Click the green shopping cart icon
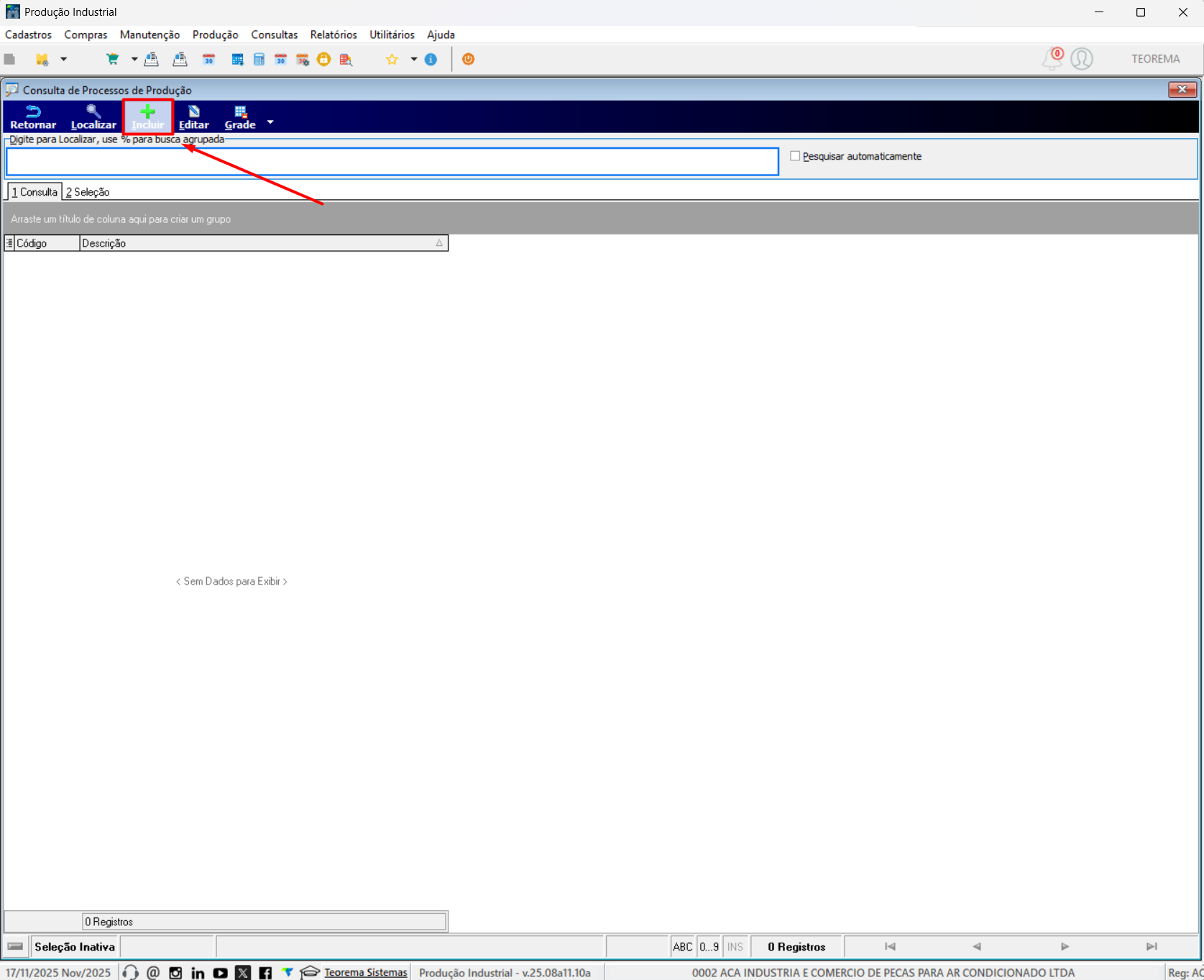 [113, 59]
